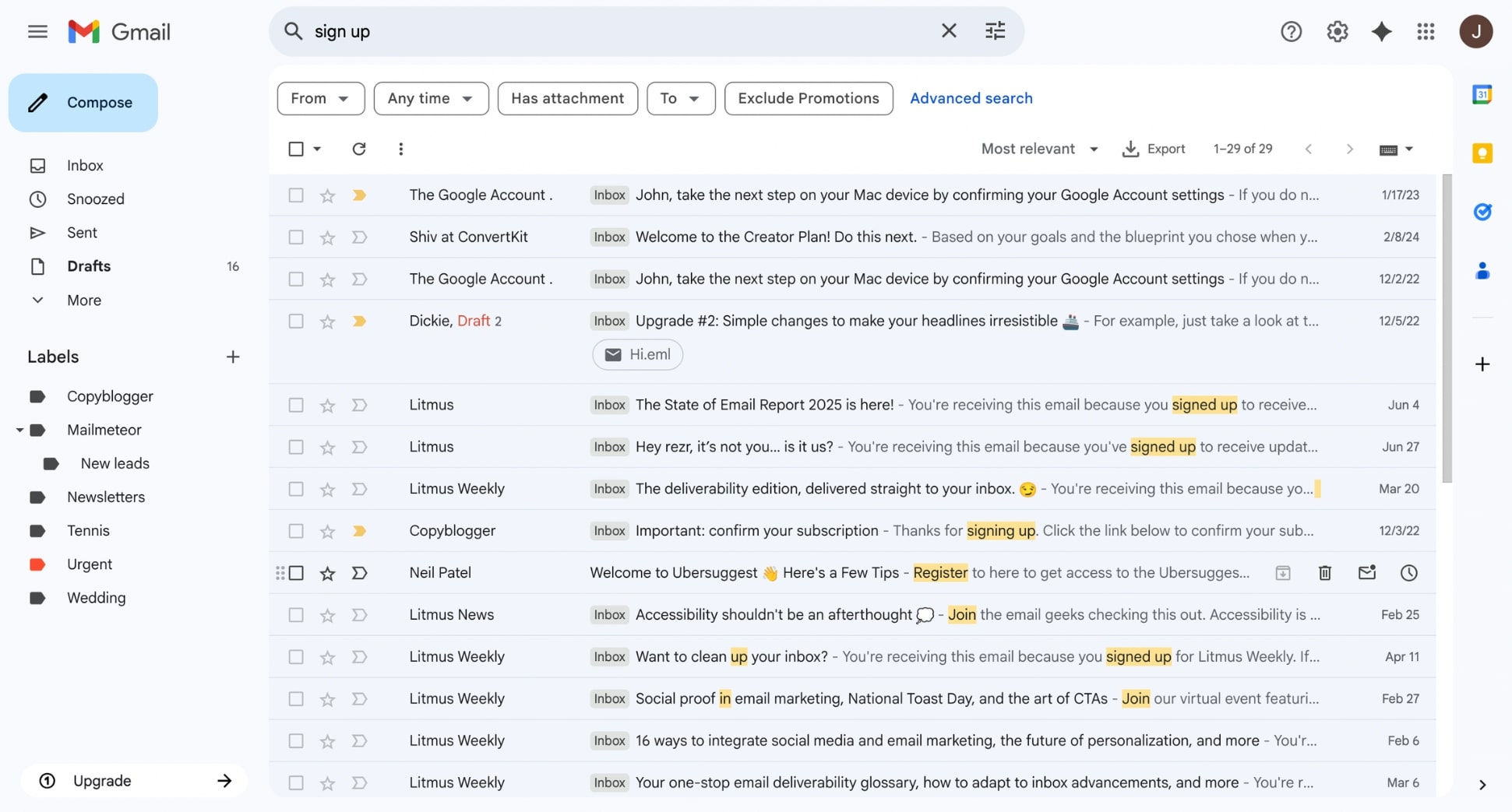Open the three-dot more options menu
1512x812 pixels.
[x=400, y=149]
